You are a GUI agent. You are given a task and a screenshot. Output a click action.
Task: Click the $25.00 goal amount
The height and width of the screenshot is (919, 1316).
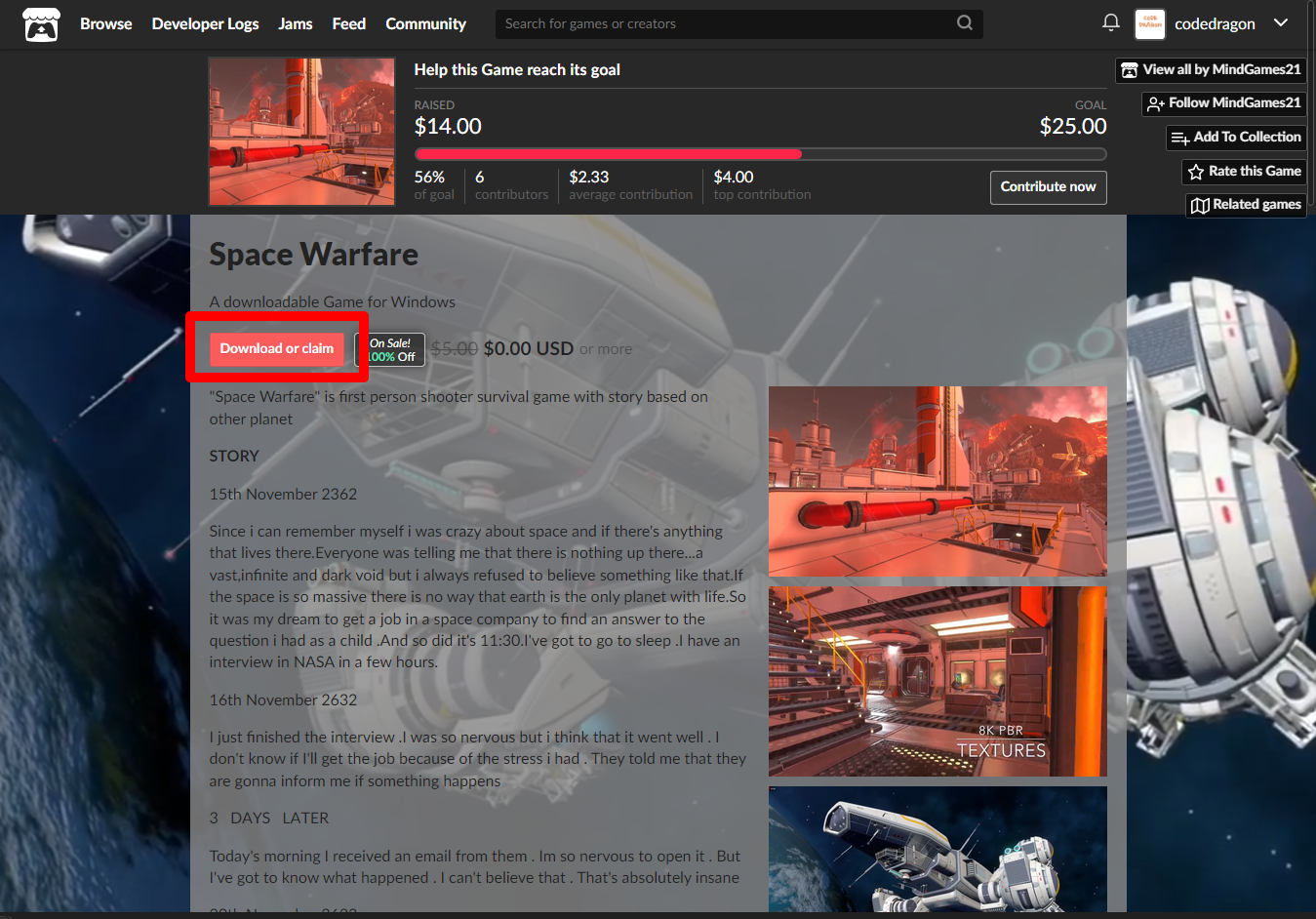[x=1073, y=126]
